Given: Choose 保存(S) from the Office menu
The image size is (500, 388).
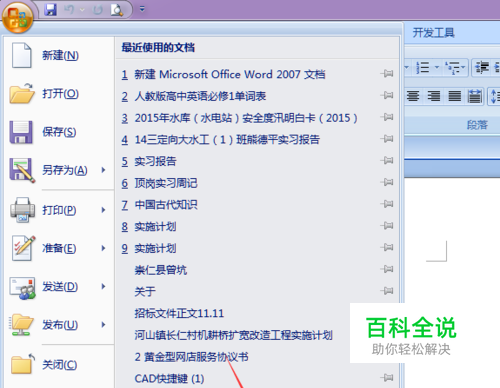Looking at the screenshot, I should [59, 132].
